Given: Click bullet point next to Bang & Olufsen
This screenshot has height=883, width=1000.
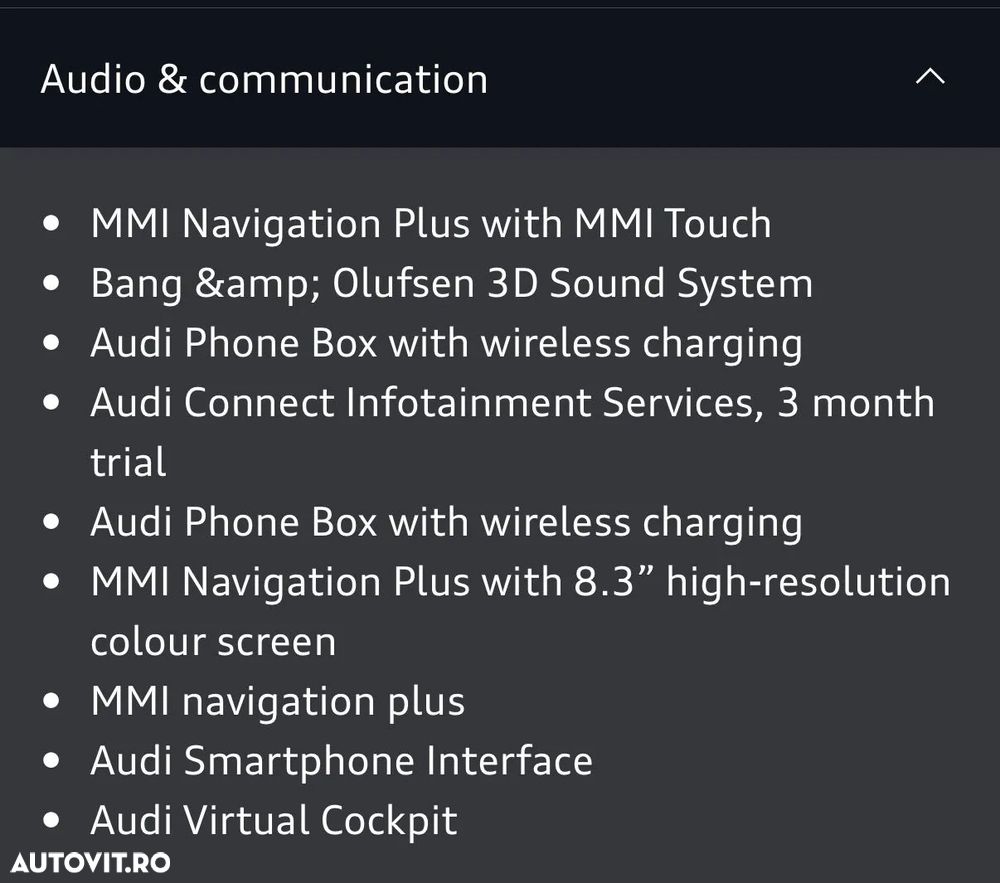Looking at the screenshot, I should (53, 284).
